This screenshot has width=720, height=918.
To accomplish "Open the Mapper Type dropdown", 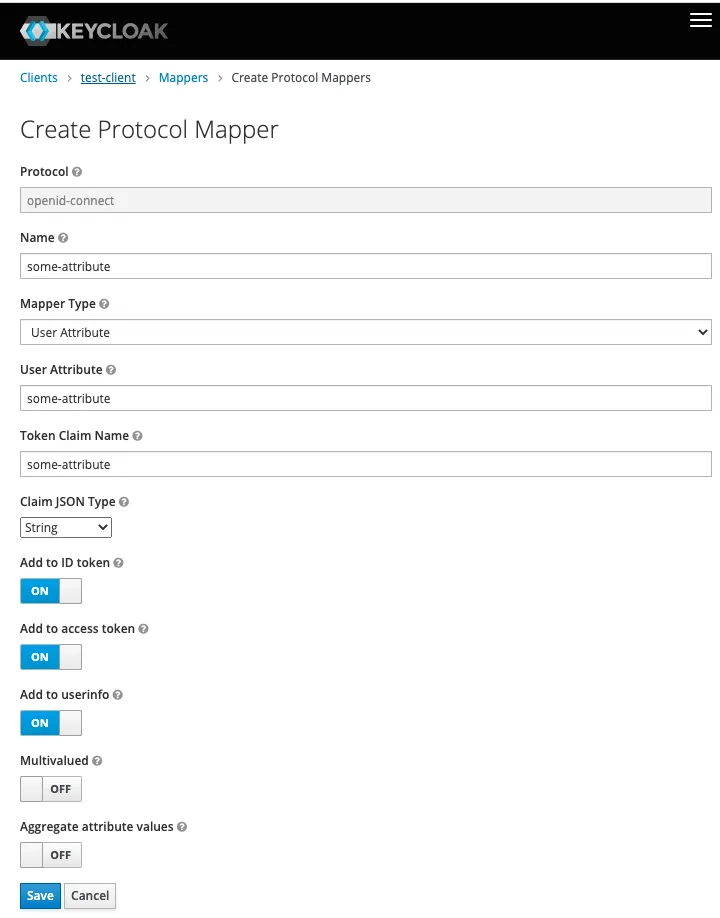I will tap(366, 332).
